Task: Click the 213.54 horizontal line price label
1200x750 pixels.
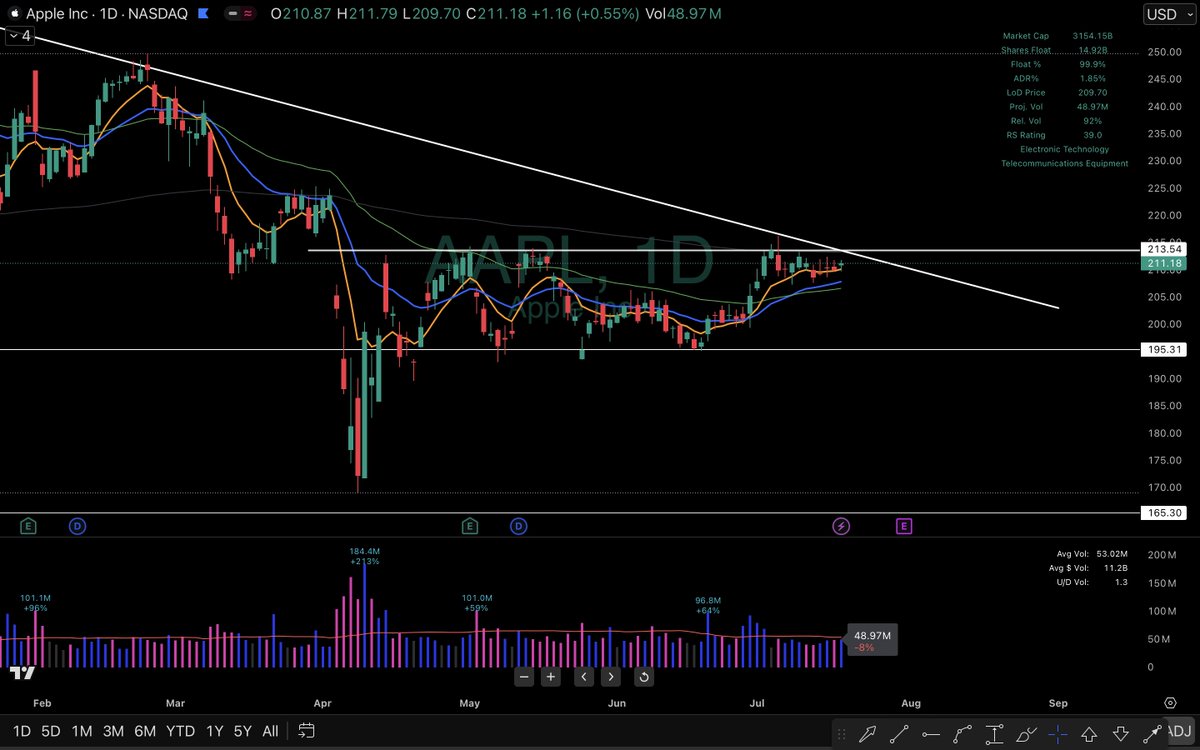Action: point(1164,249)
